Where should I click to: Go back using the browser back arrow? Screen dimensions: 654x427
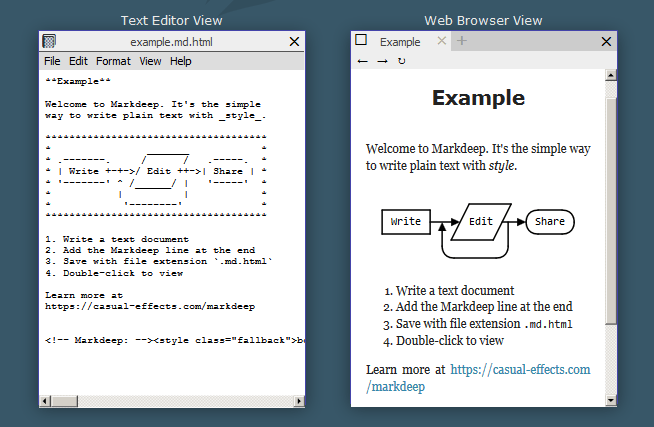362,61
